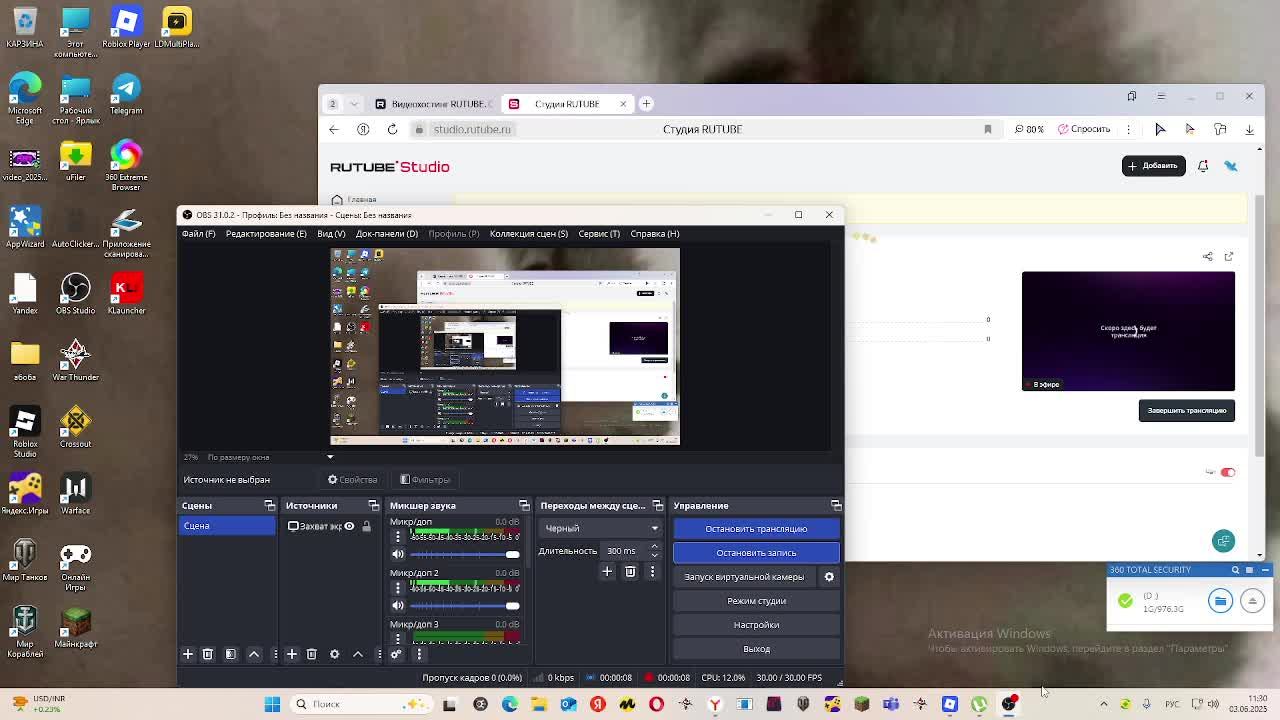Add a new scene in the Scenes panel
Image resolution: width=1280 pixels, height=720 pixels.
[x=187, y=654]
